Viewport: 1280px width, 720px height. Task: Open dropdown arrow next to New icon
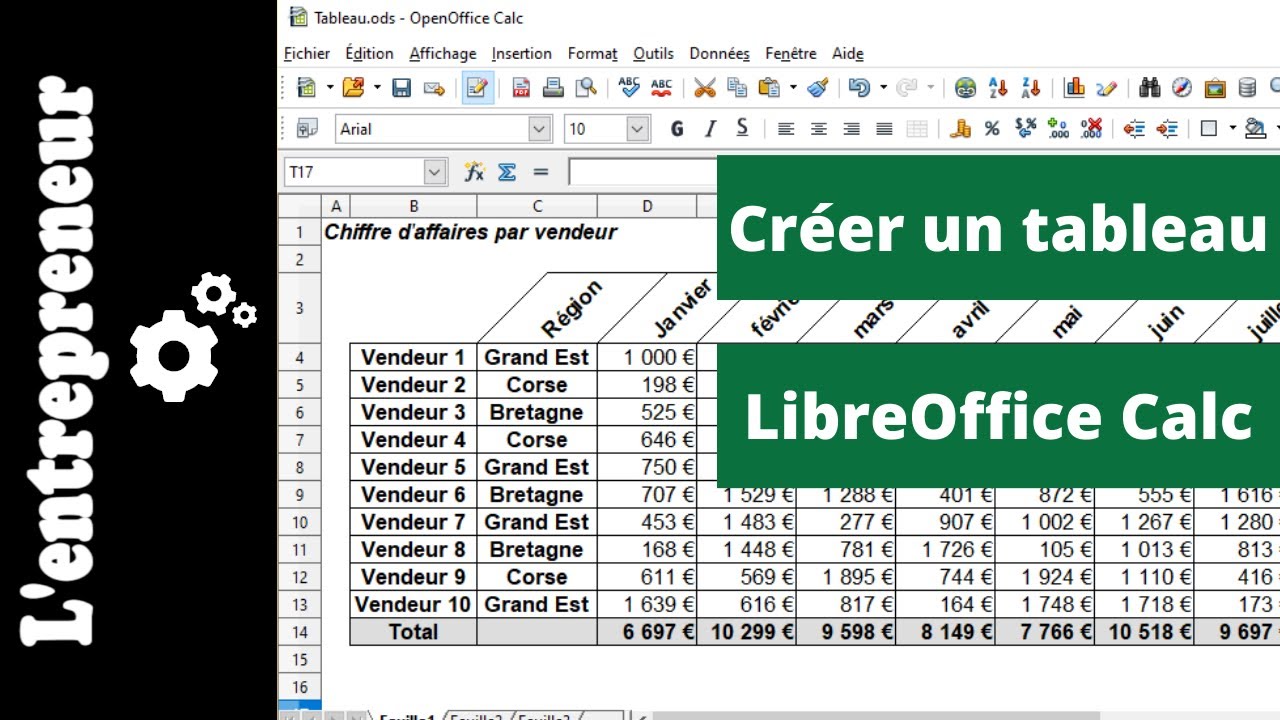click(x=330, y=88)
